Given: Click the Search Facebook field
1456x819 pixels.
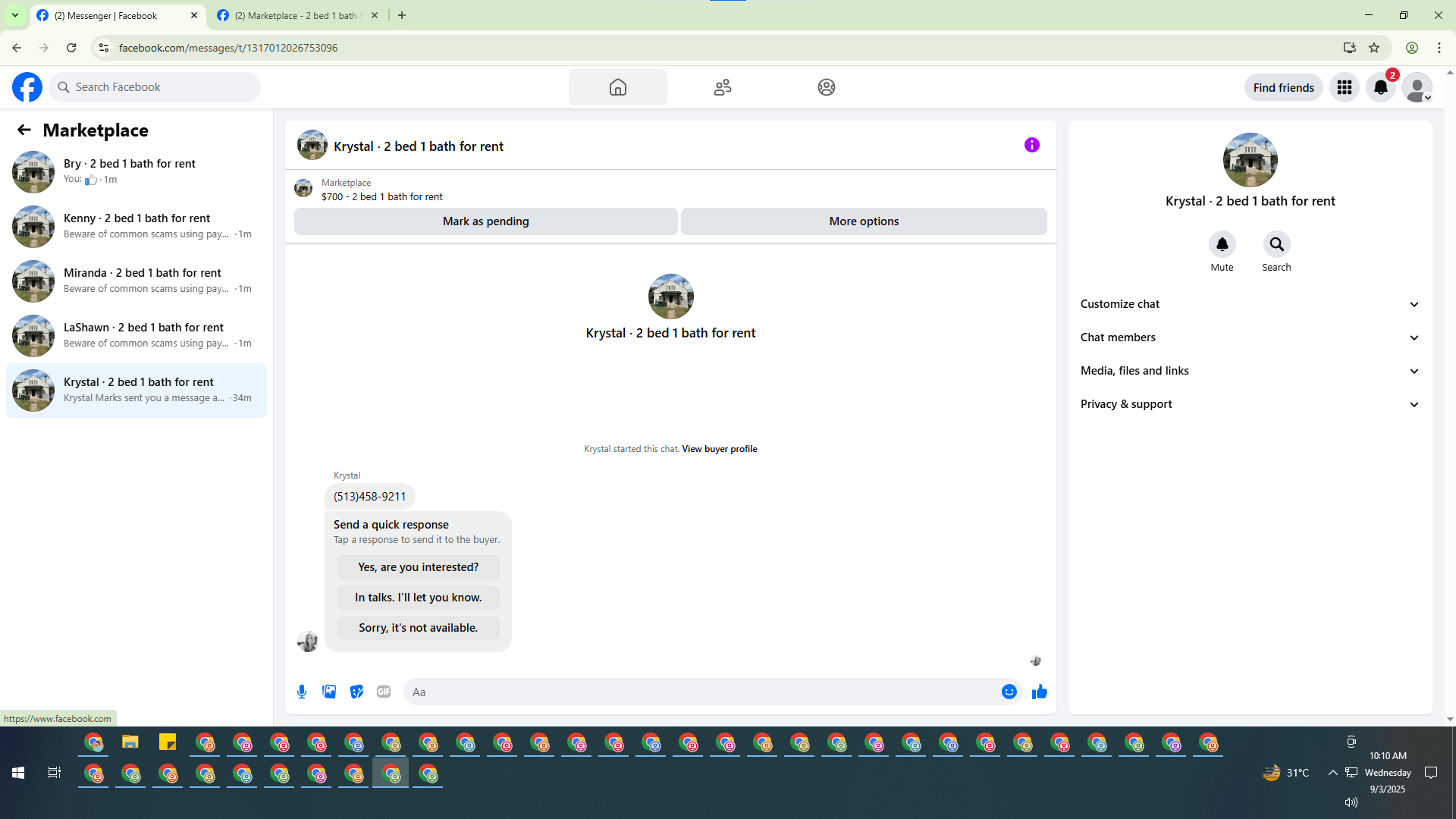Looking at the screenshot, I should click(x=155, y=87).
